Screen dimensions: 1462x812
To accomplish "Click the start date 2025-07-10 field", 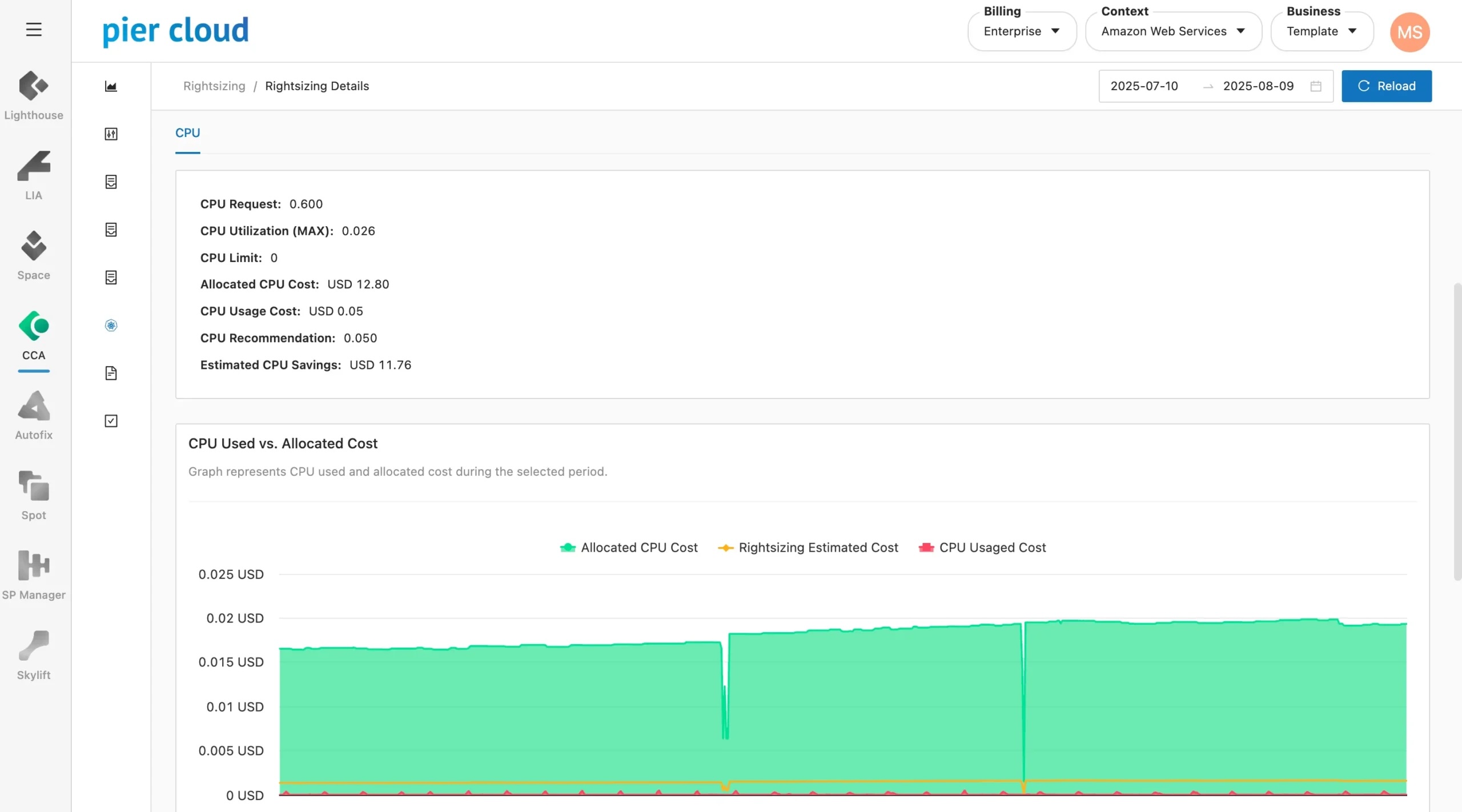I will click(1144, 86).
